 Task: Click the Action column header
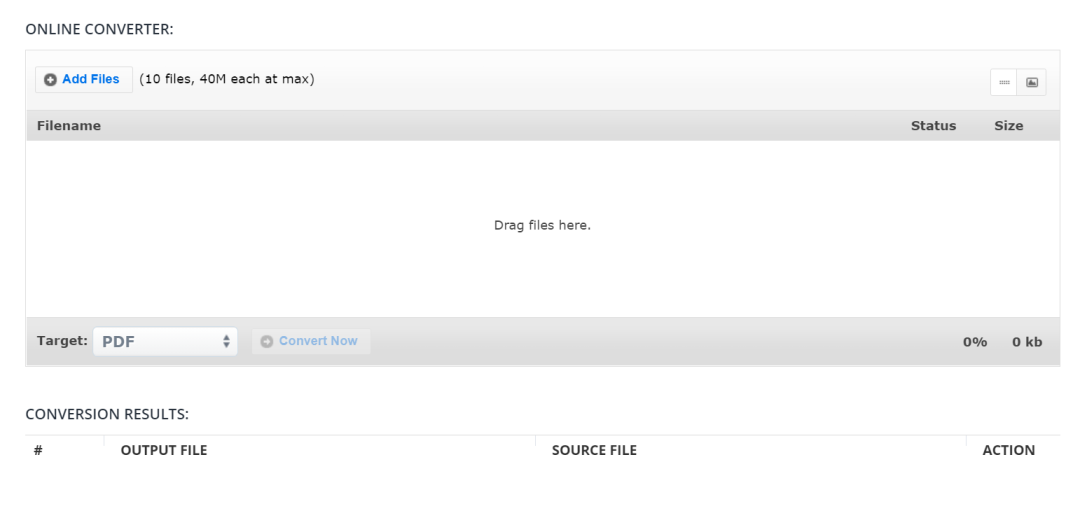coord(1008,450)
